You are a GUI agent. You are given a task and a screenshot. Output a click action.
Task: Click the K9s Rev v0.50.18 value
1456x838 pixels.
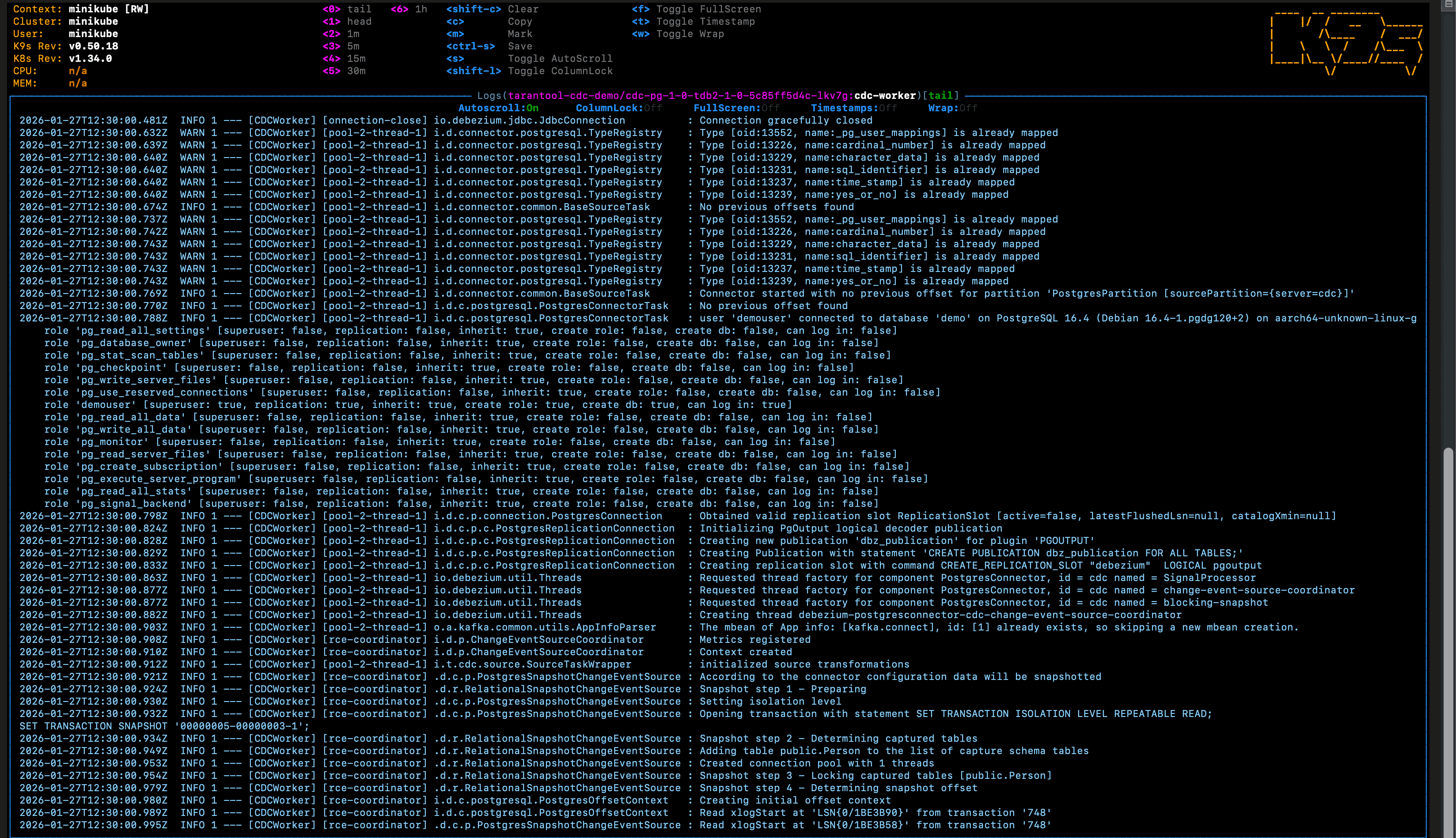pos(93,46)
